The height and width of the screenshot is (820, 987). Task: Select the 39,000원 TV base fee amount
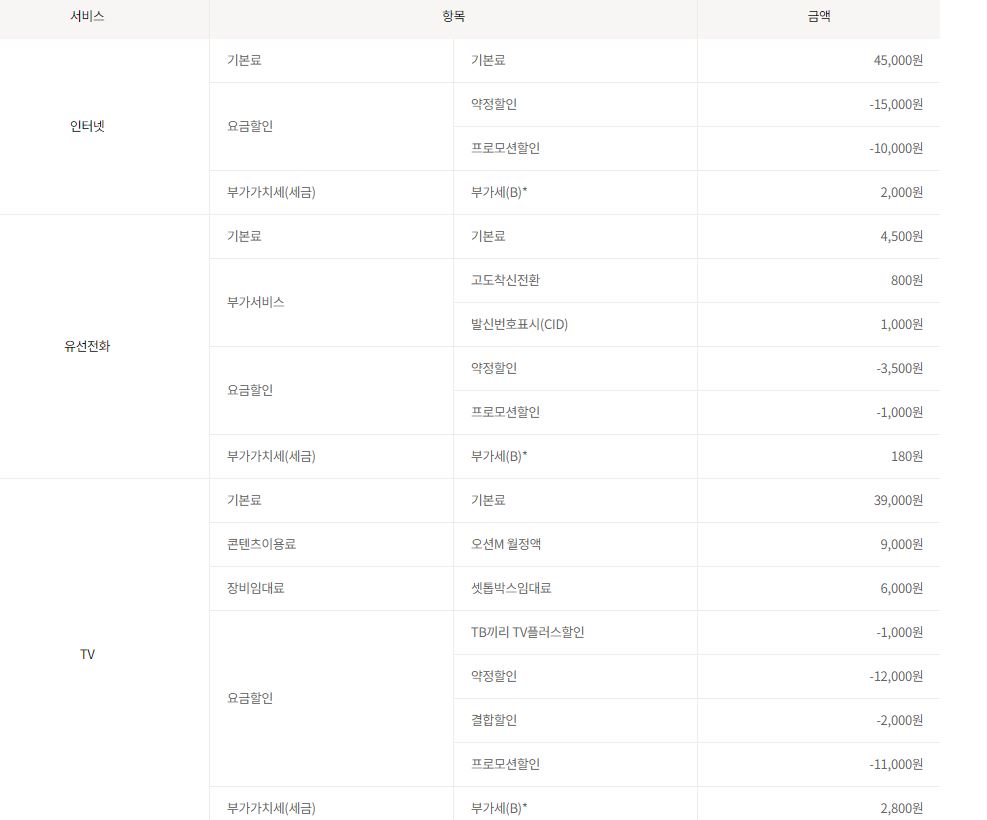click(x=897, y=500)
